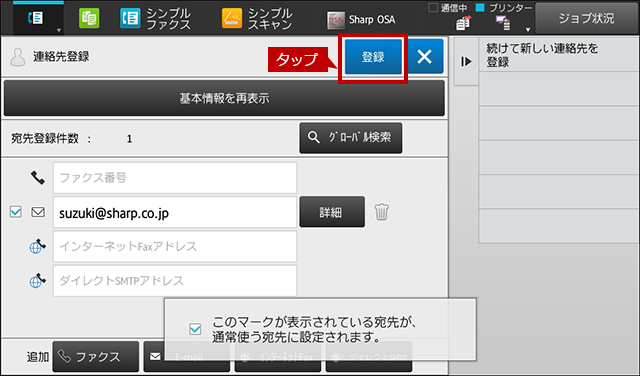Select the 宛先登録件数 count value 1
This screenshot has height=376, width=640.
coord(129,139)
